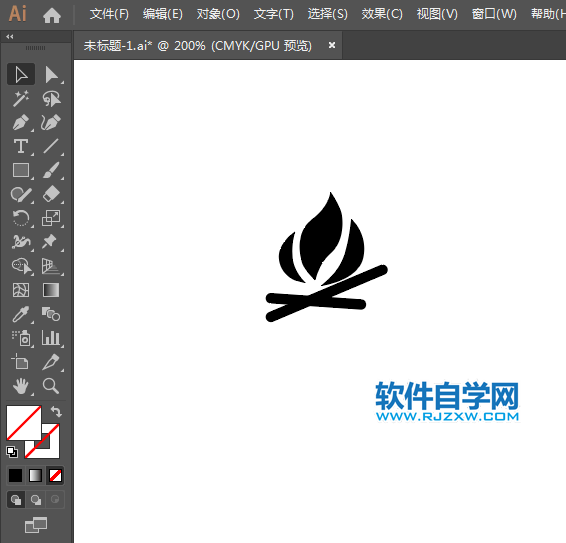Viewport: 566px width, 543px height.
Task: Select the Symbol Sprayer tool
Action: [x=21, y=338]
